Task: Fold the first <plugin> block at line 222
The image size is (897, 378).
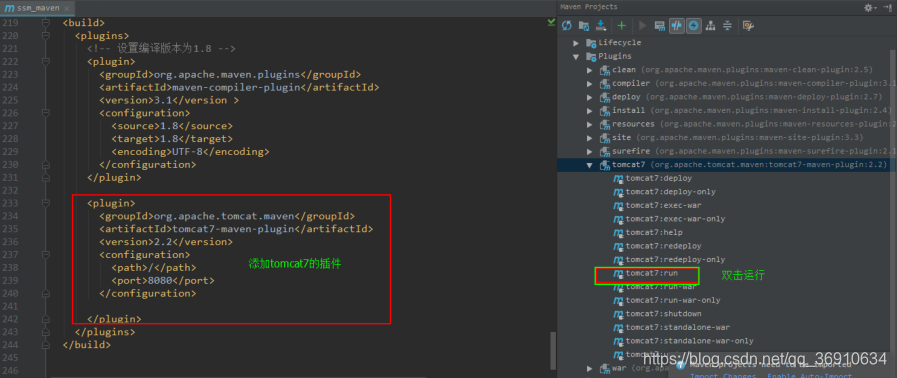Action: [x=45, y=62]
